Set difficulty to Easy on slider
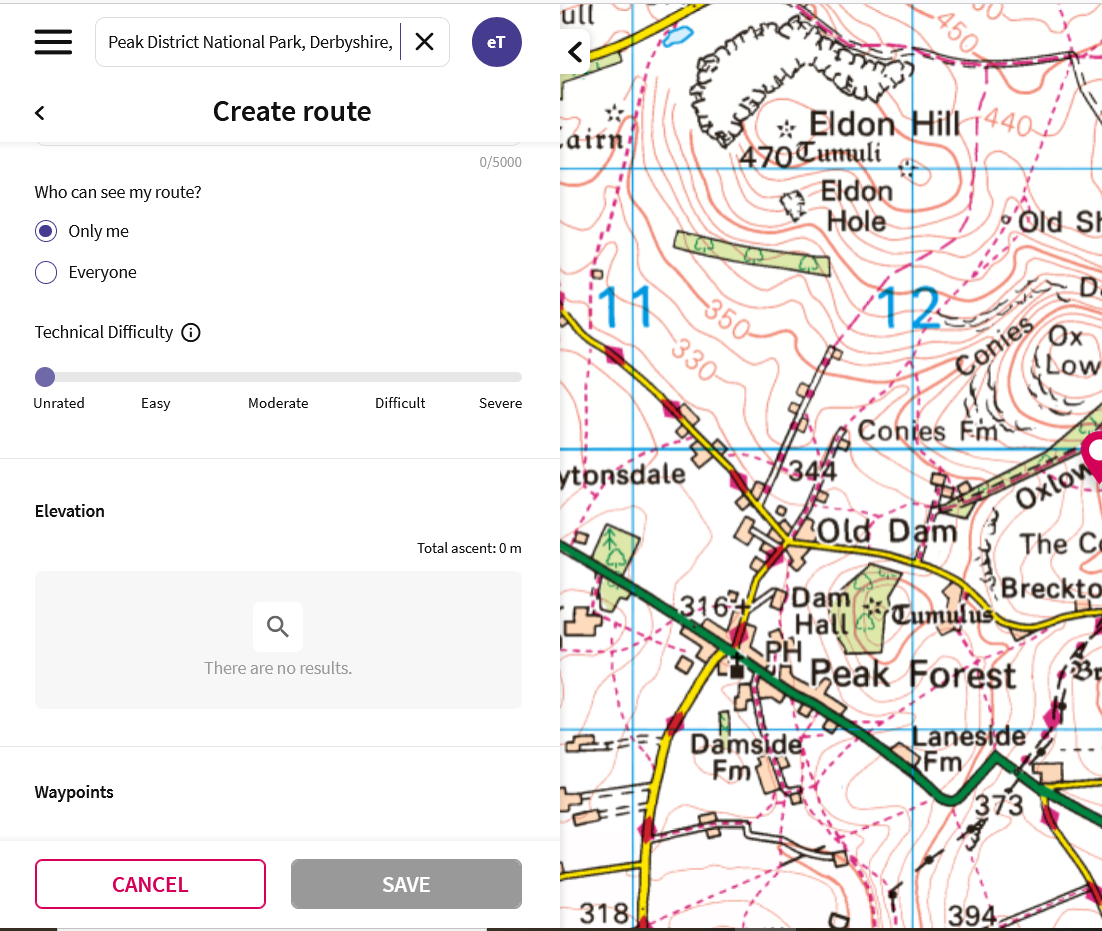 click(157, 378)
